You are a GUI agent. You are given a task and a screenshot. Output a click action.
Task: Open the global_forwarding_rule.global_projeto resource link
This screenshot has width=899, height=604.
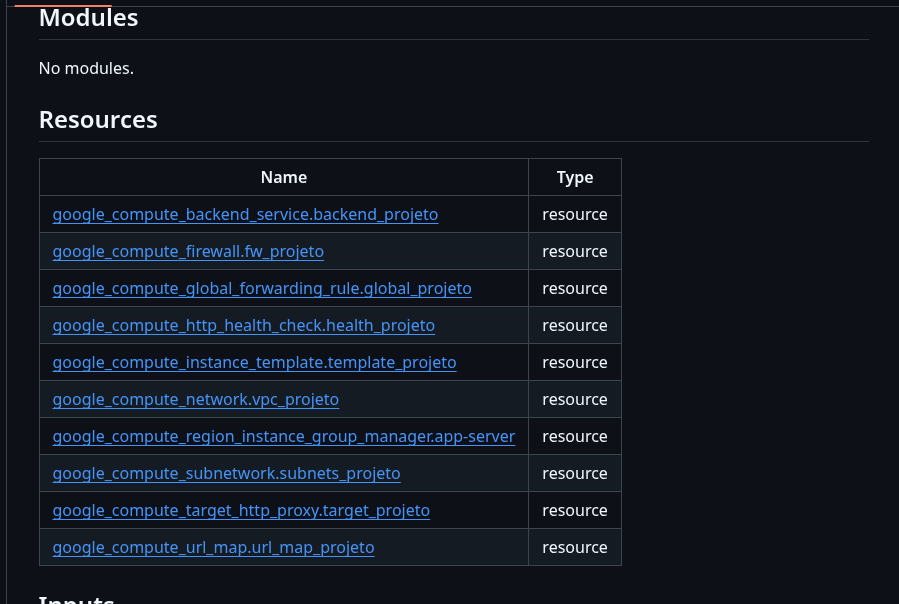click(262, 288)
